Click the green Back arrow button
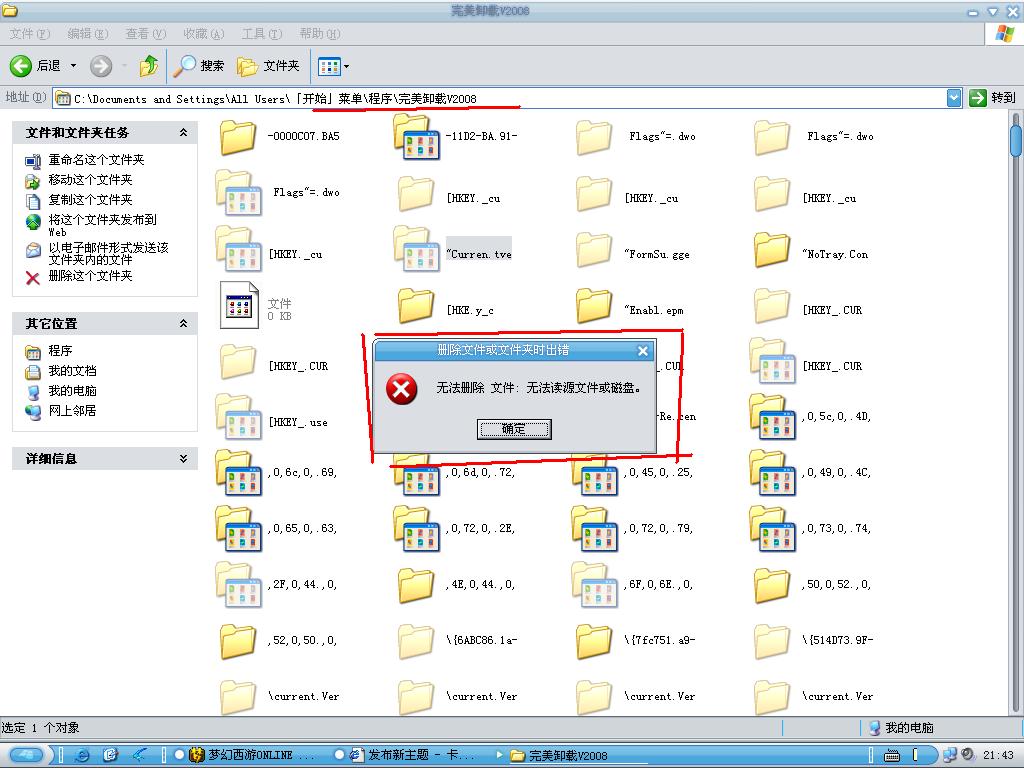Image resolution: width=1024 pixels, height=768 pixels. tap(21, 66)
